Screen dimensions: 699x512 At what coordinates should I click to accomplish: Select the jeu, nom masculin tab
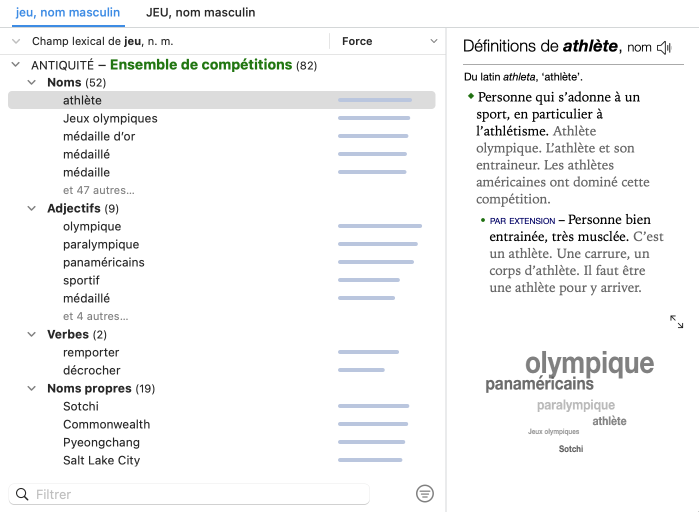[68, 13]
